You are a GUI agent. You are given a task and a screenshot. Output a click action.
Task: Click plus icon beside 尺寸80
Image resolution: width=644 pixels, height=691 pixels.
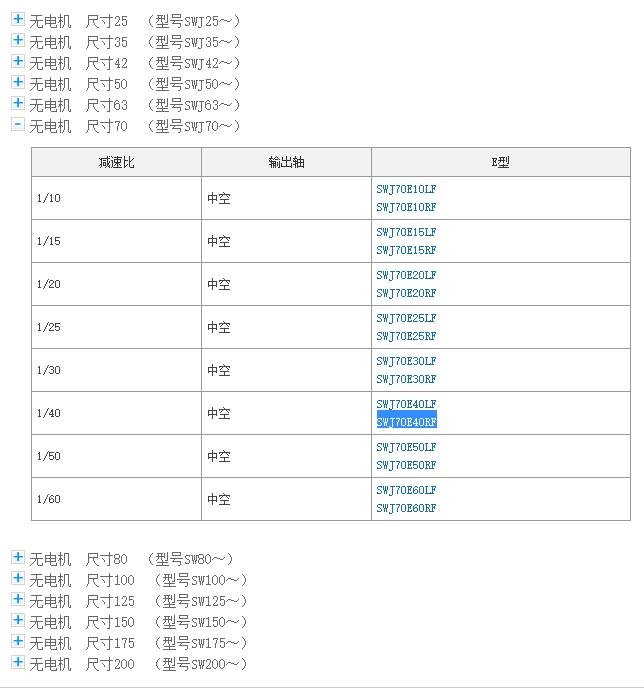pyautogui.click(x=17, y=557)
